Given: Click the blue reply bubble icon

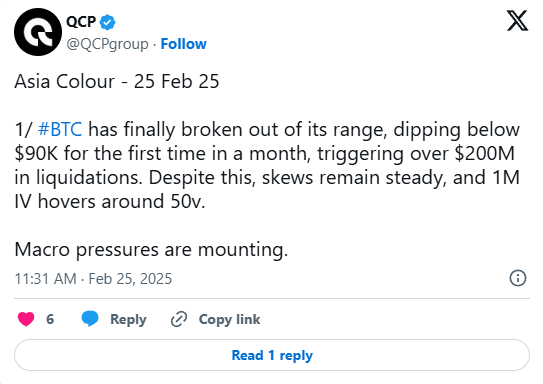Looking at the screenshot, I should (90, 319).
